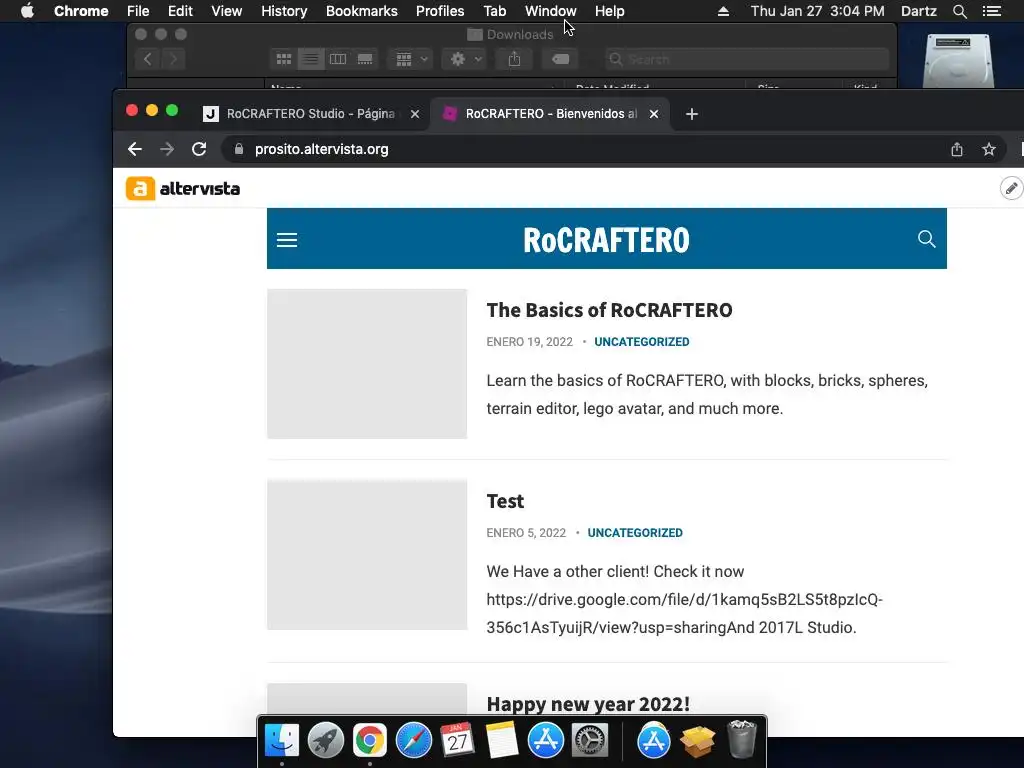Click UNCATEGORIZED under the Test post
This screenshot has width=1024, height=768.
[635, 533]
